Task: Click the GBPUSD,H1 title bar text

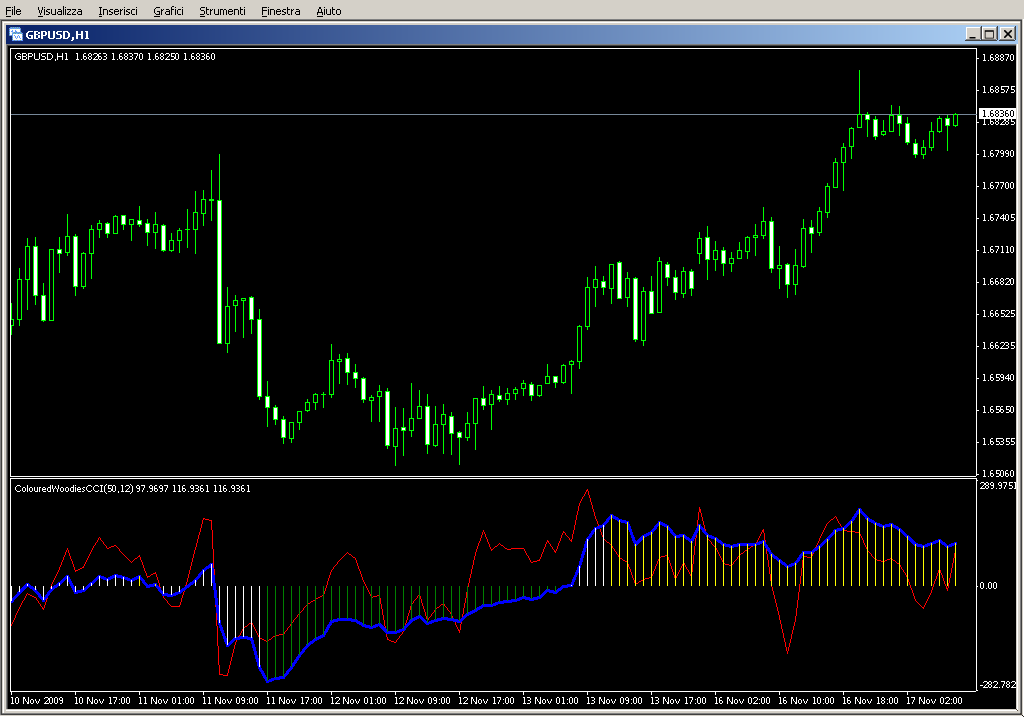Action: pyautogui.click(x=57, y=35)
